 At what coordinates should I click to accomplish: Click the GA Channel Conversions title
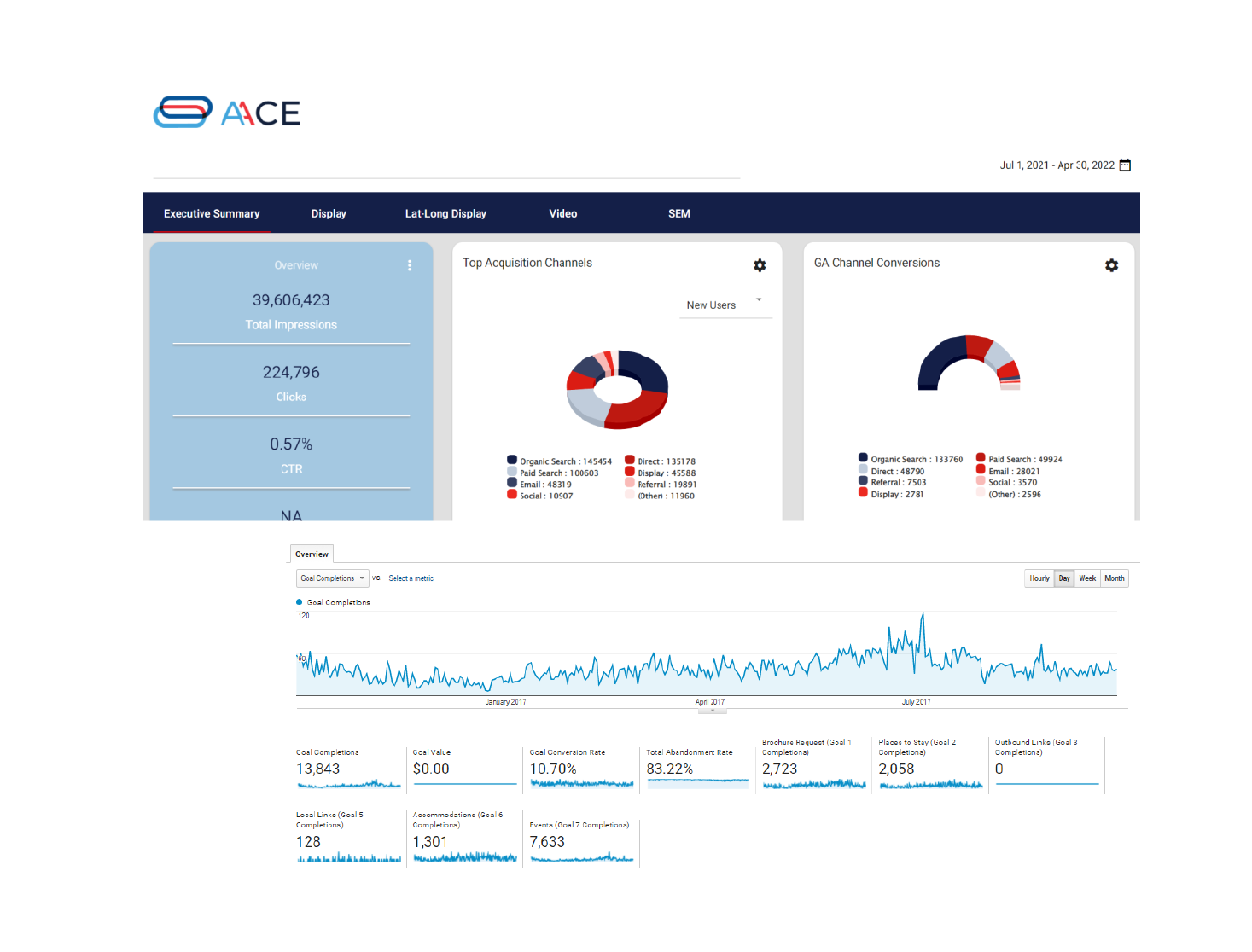(x=876, y=263)
